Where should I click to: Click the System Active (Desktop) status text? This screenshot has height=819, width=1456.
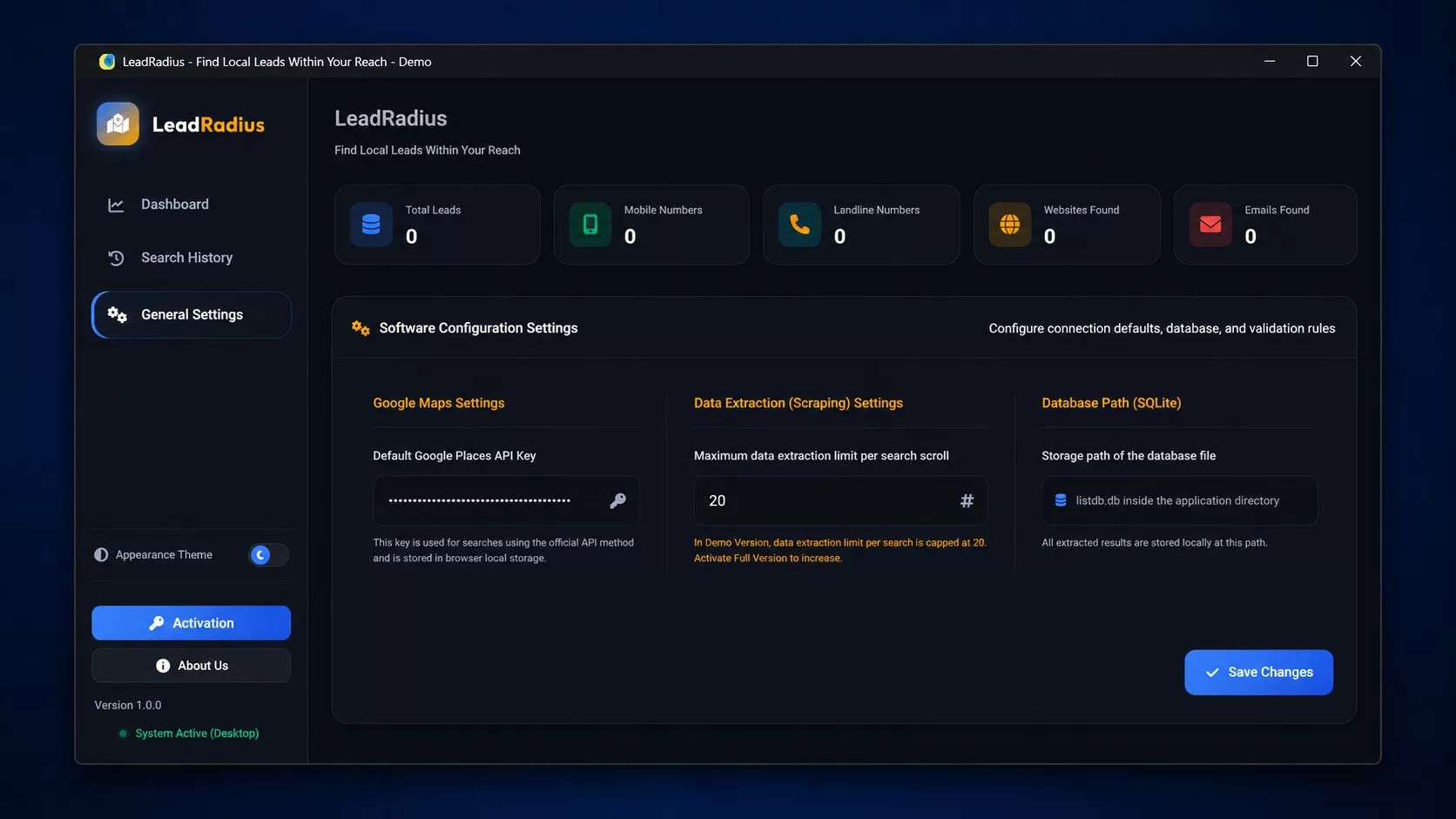coord(197,734)
